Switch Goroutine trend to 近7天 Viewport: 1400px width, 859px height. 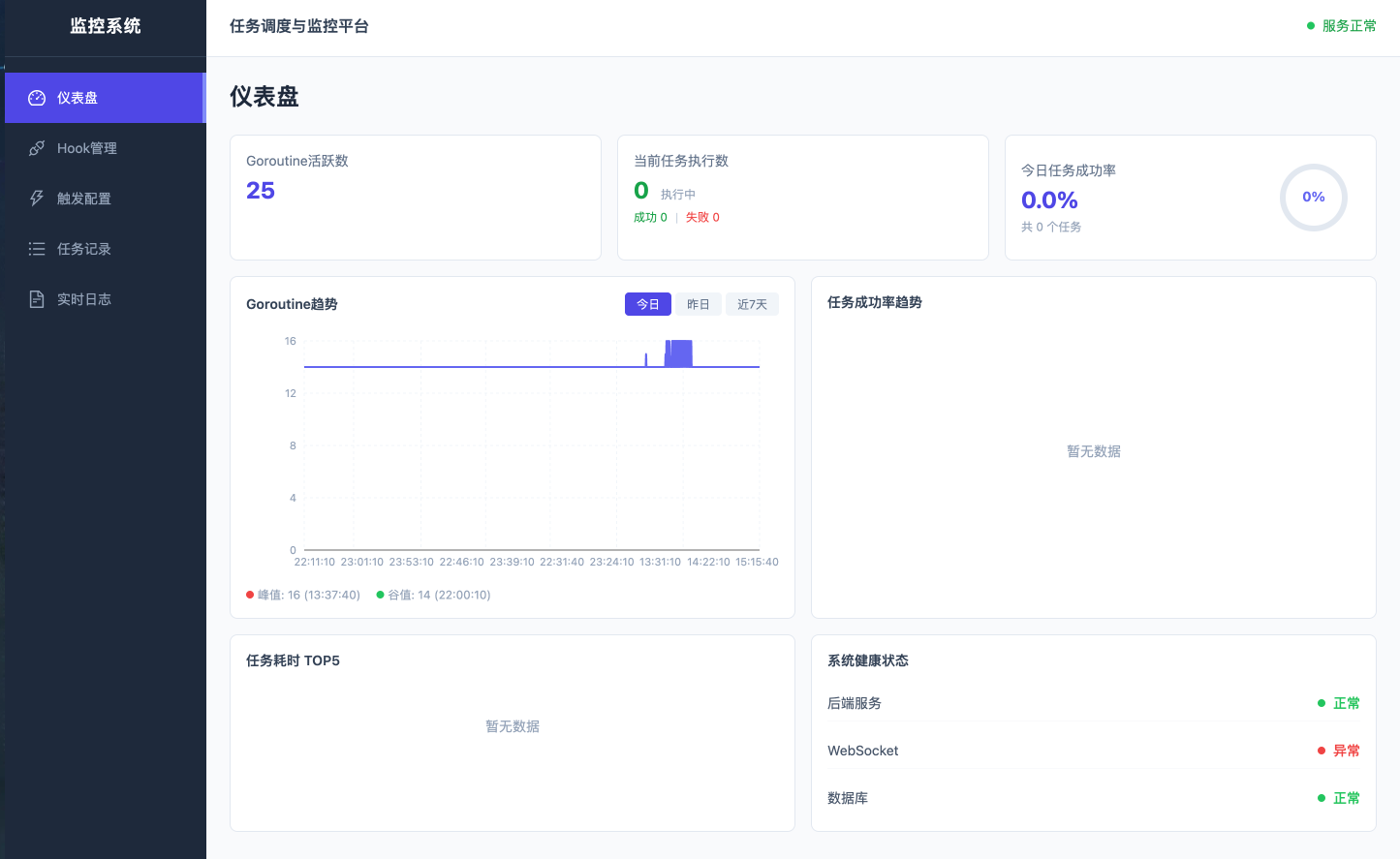[x=752, y=304]
